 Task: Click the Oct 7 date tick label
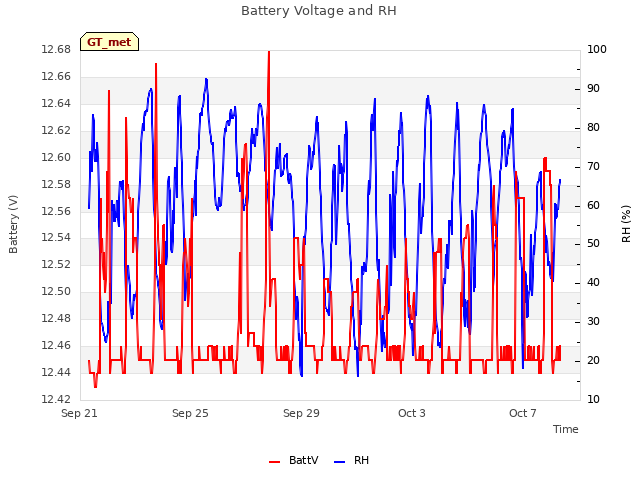523,413
